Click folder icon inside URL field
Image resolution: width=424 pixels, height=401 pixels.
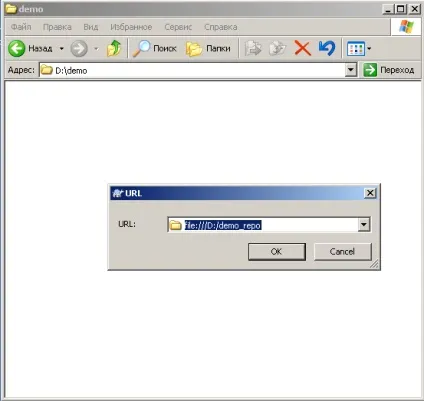[x=175, y=225]
